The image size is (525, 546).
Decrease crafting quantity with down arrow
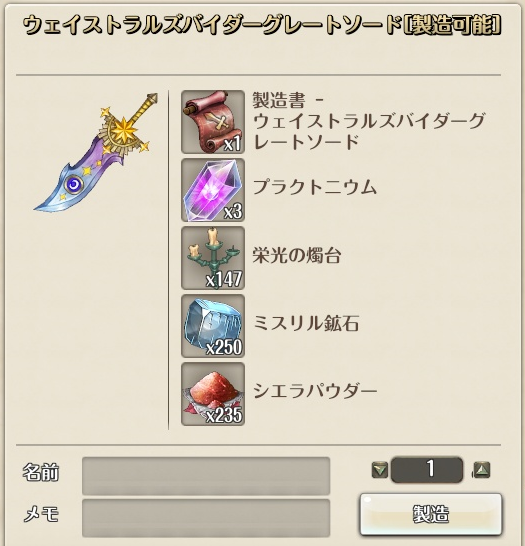click(x=379, y=470)
